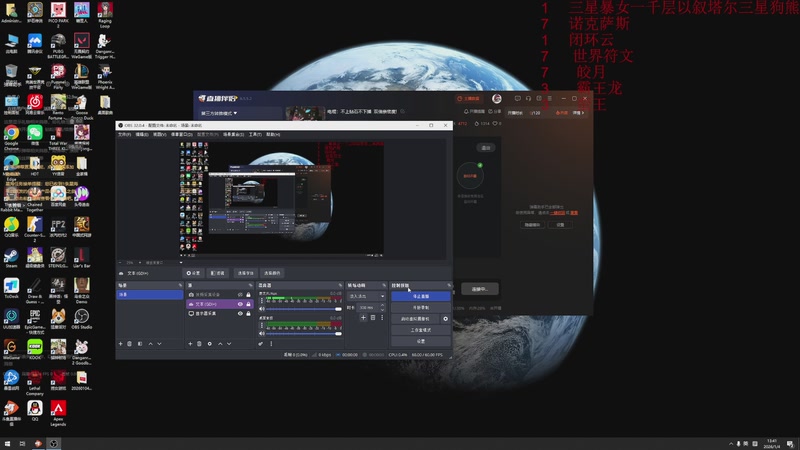Open the 工具(T) menu in OBS
The width and height of the screenshot is (800, 450).
tap(255, 135)
